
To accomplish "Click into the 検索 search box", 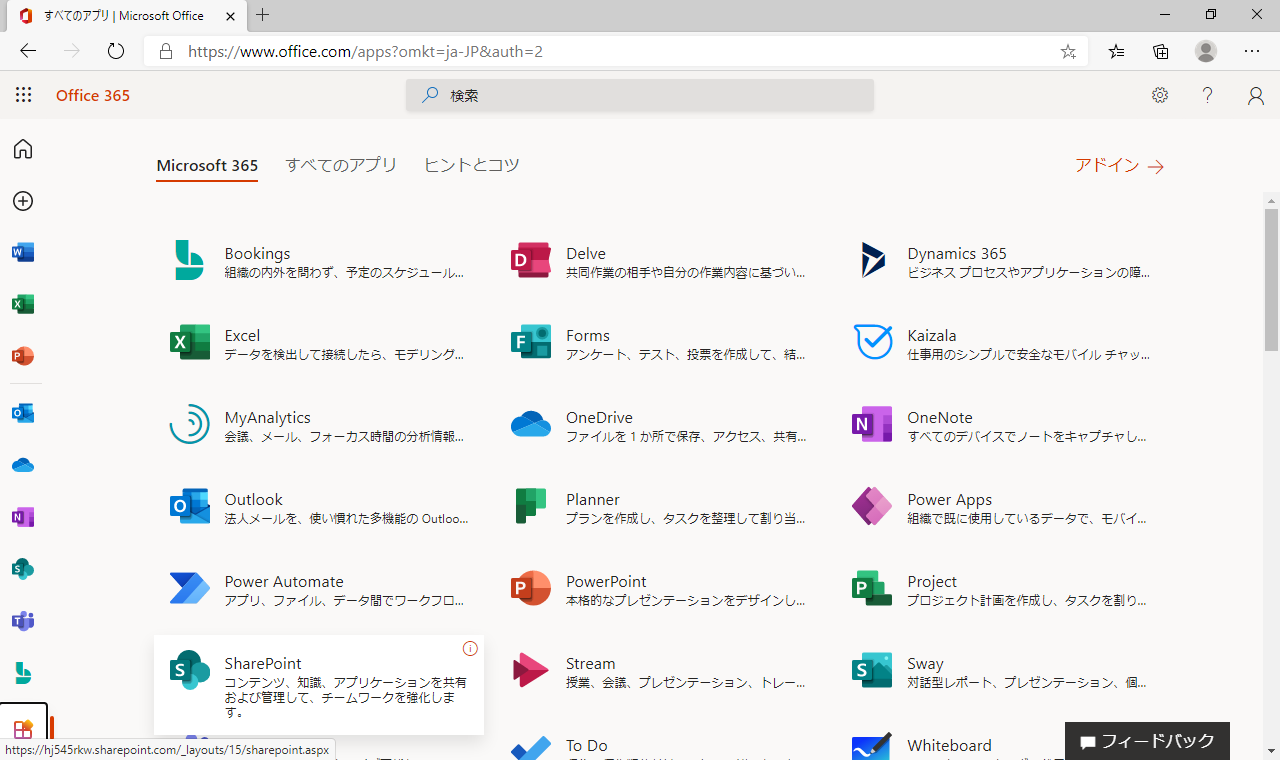I will [x=640, y=95].
